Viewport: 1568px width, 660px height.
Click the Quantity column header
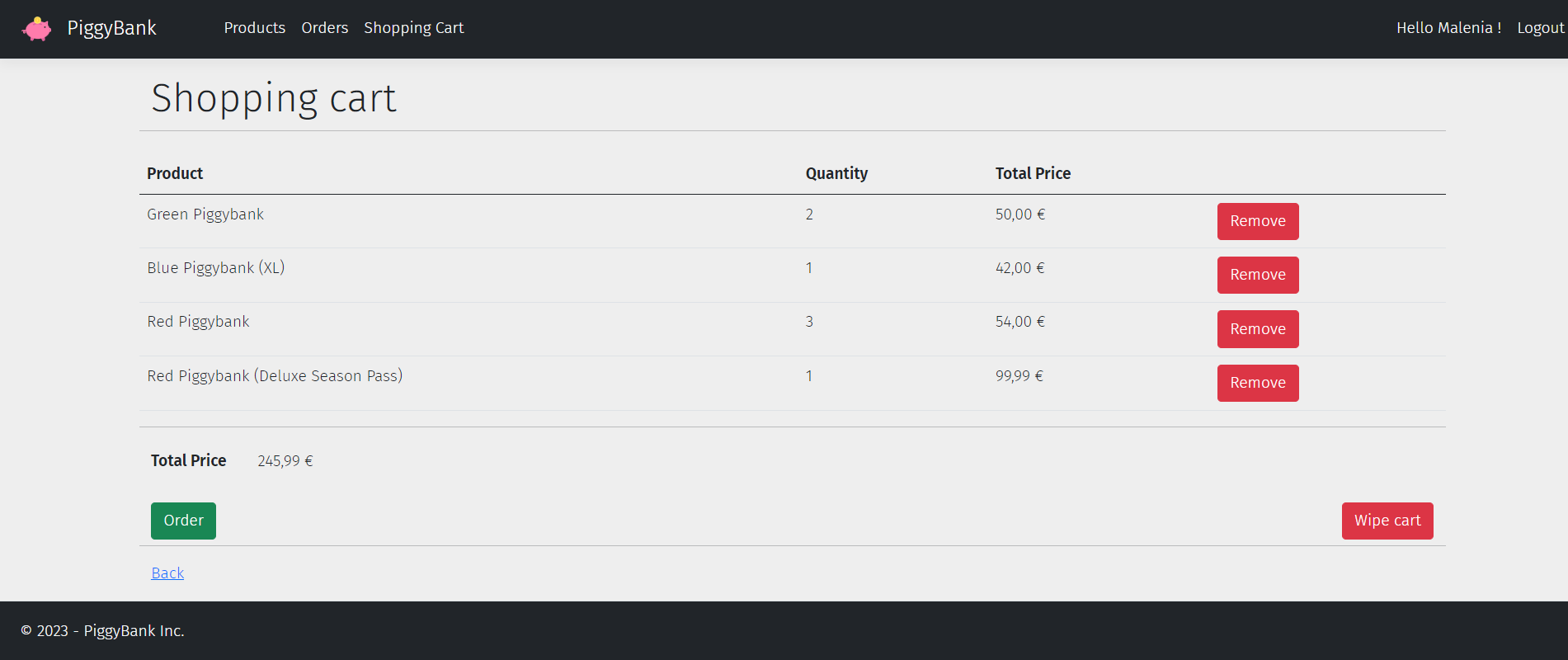[836, 173]
